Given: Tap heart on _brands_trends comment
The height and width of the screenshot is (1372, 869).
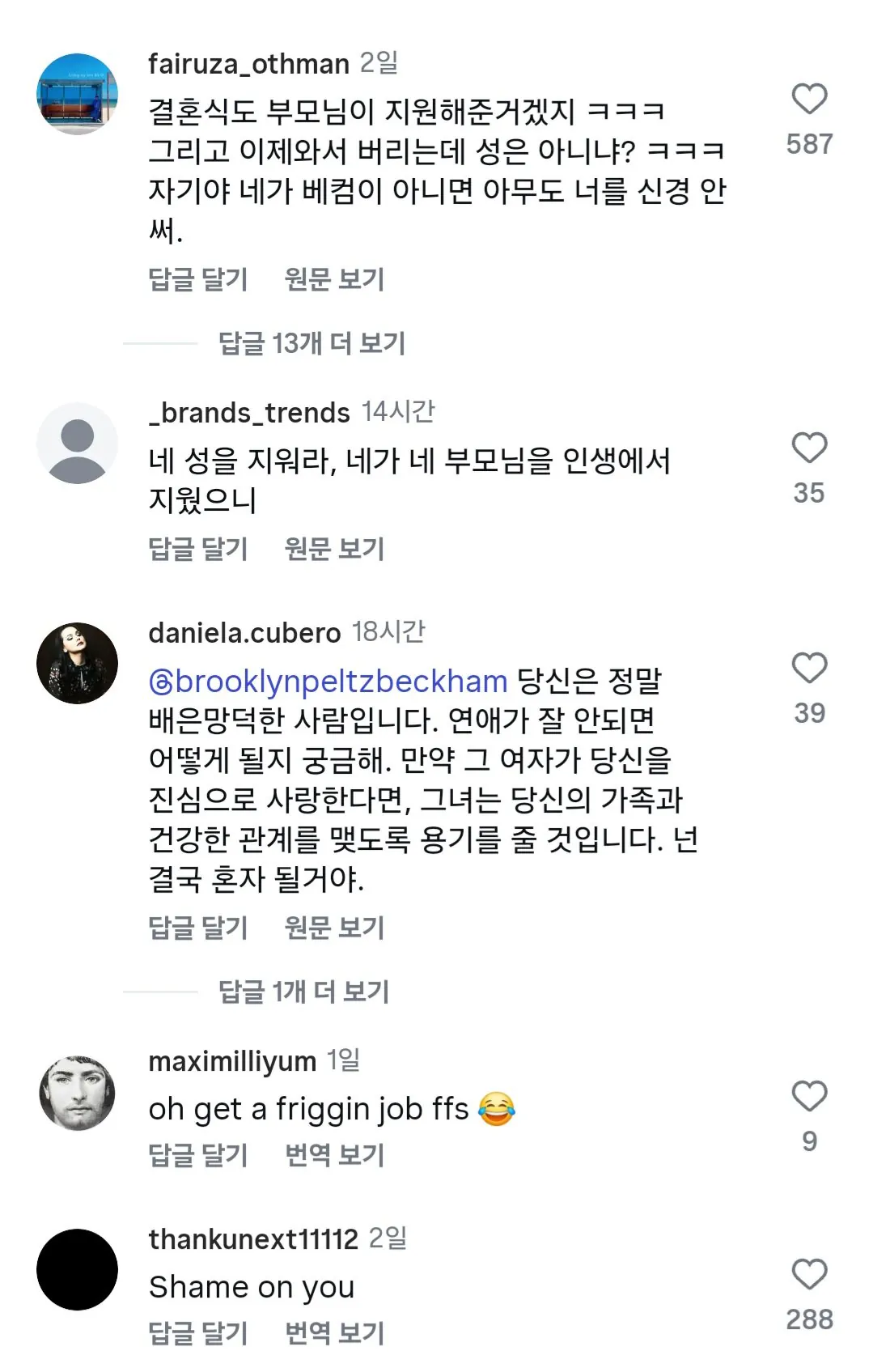Looking at the screenshot, I should coord(808,448).
